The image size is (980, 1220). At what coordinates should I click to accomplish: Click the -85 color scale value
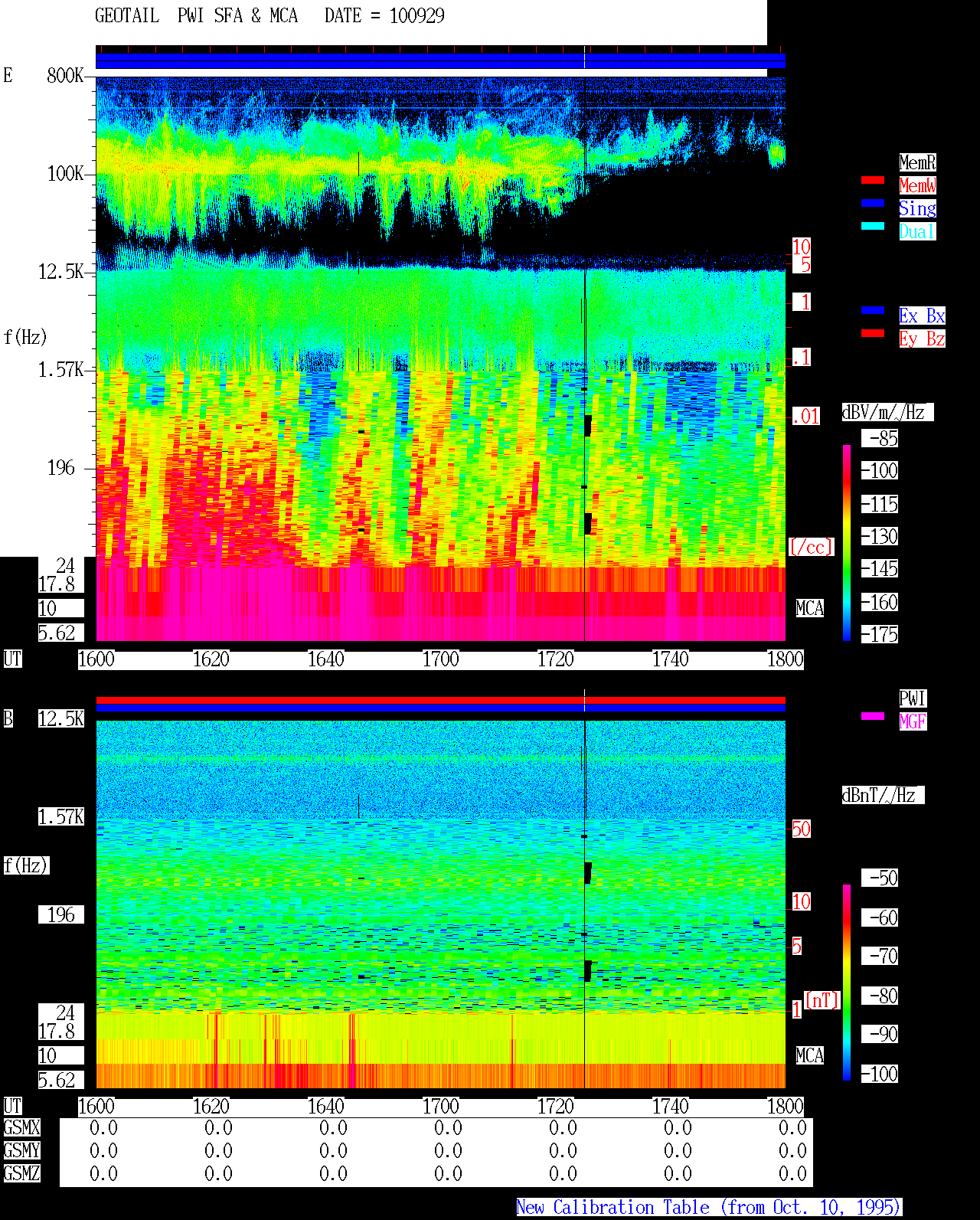(880, 438)
